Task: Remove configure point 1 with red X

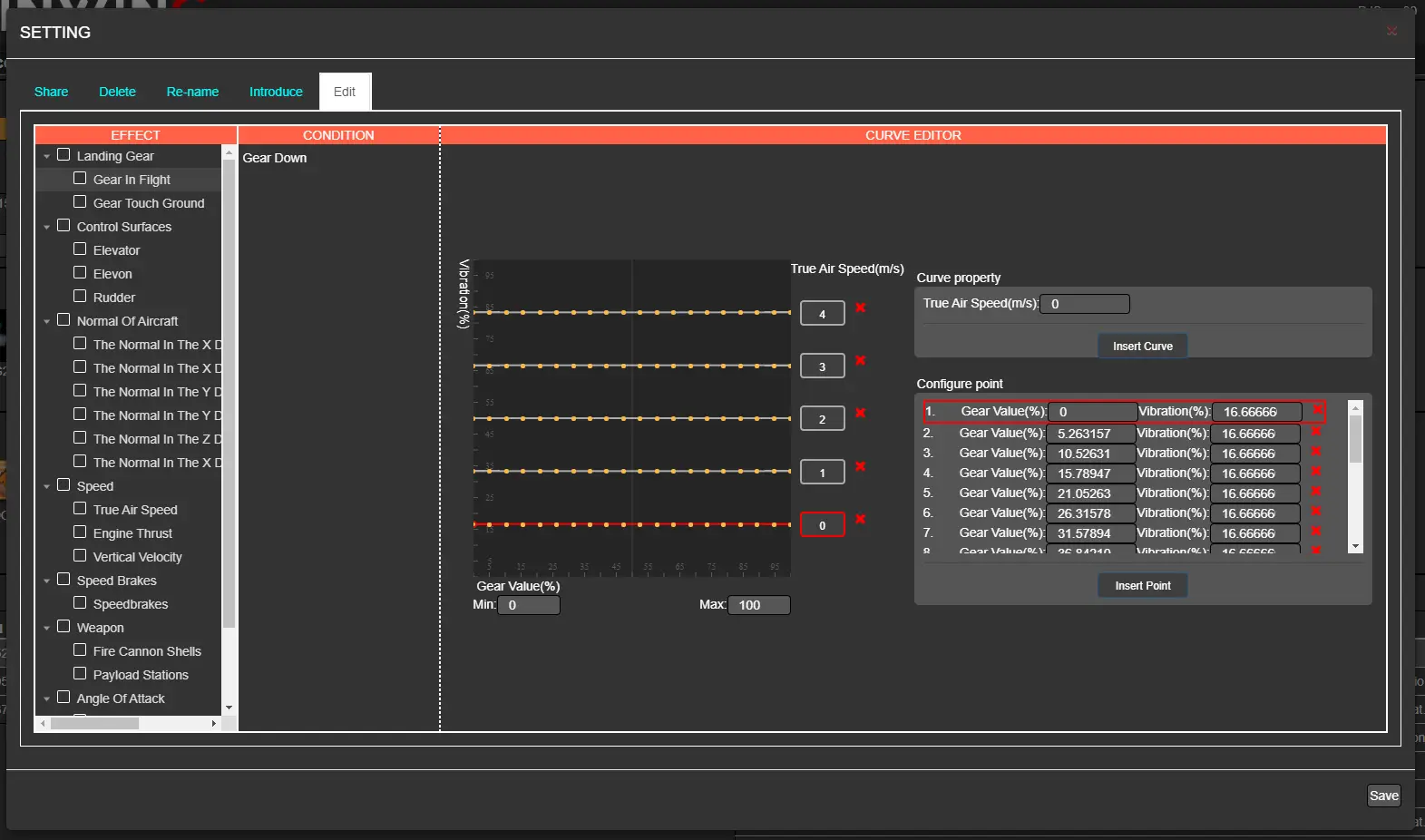Action: (x=1317, y=411)
